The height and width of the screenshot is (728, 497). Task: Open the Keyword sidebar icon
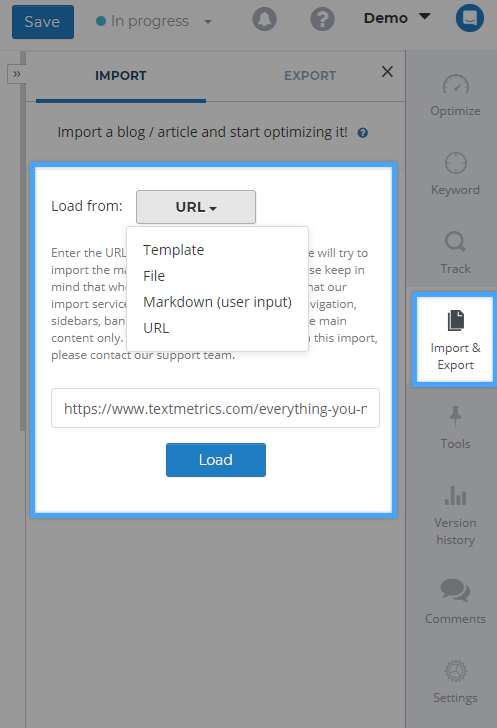click(x=456, y=163)
